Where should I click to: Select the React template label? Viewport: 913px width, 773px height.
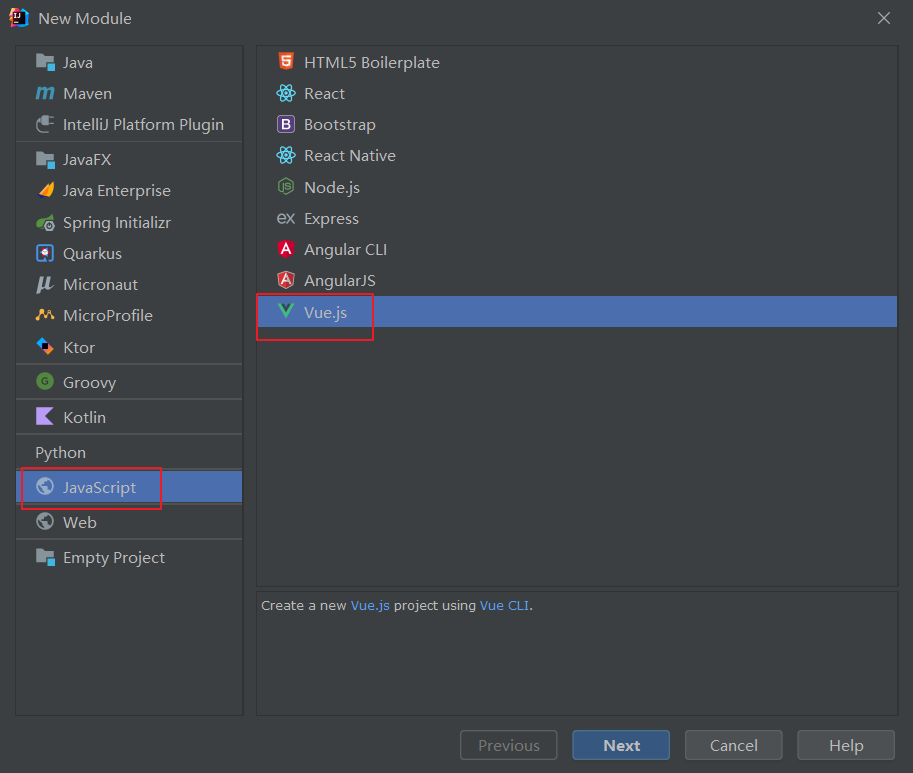pyautogui.click(x=324, y=93)
